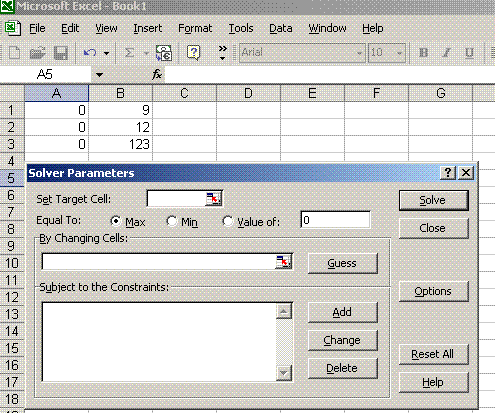
Task: Click the Help question mark toolbar icon
Action: (194, 53)
